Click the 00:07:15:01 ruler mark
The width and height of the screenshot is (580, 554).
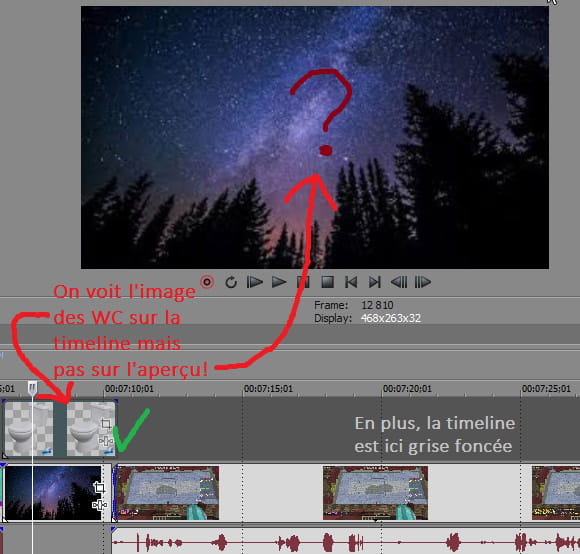click(268, 389)
